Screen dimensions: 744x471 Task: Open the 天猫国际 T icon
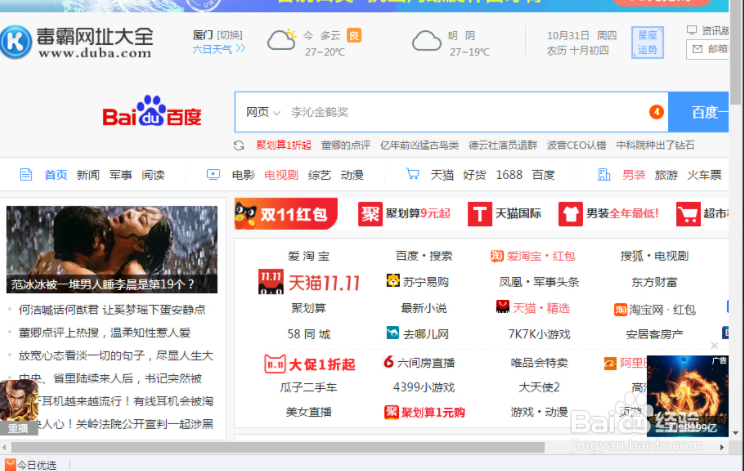click(x=480, y=214)
